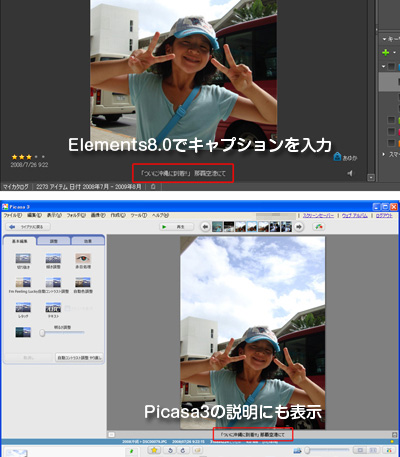400x457 pixels.
Task: Click 自動コントラスト調整 やり直し redo button
Action: tap(79, 358)
